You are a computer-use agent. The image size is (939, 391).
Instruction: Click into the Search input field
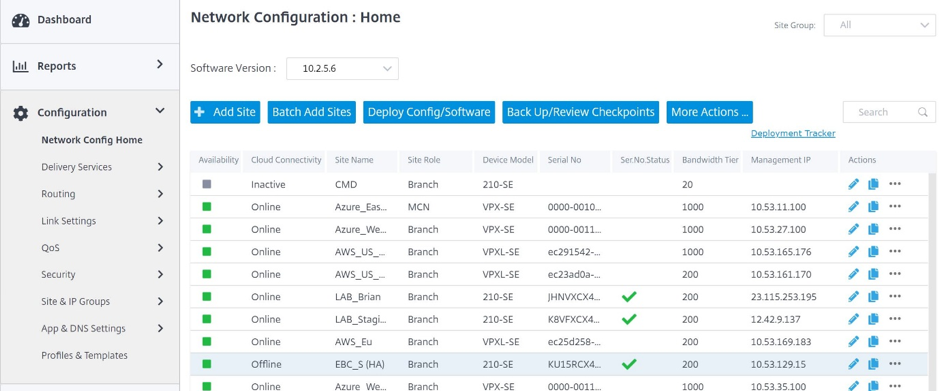pyautogui.click(x=889, y=112)
